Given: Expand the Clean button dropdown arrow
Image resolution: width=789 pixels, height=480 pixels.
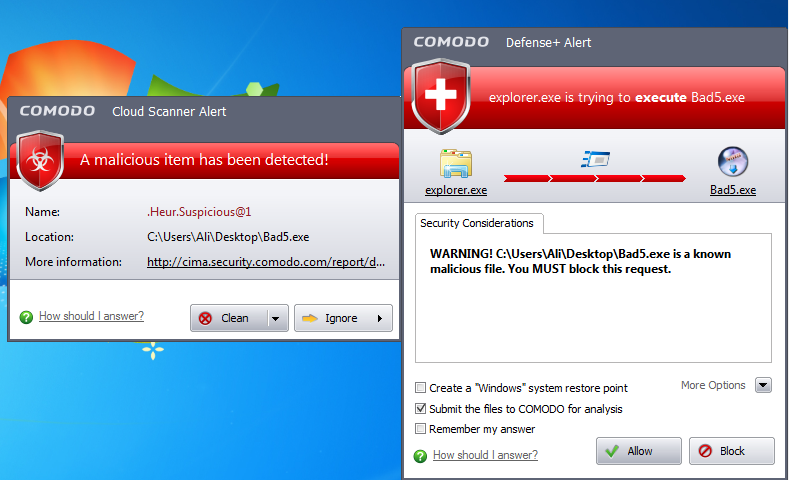Looking at the screenshot, I should [x=276, y=318].
